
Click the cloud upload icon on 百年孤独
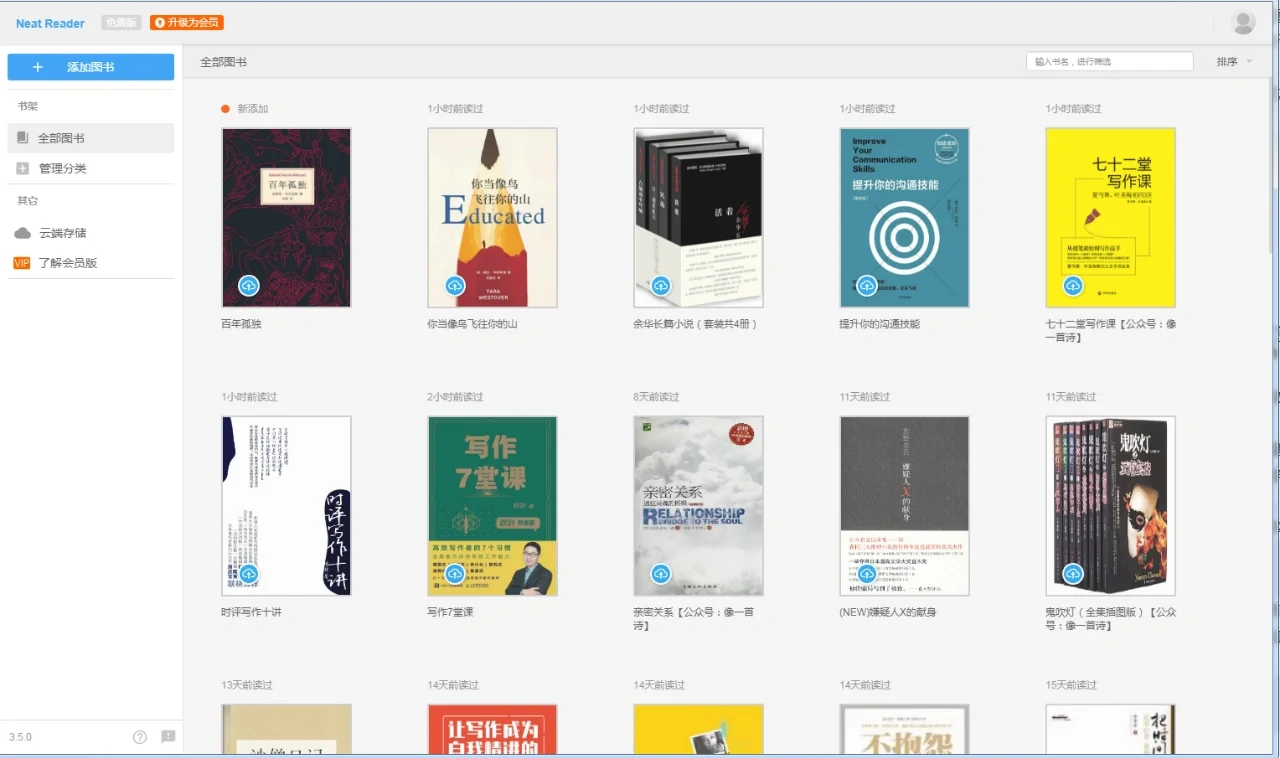(249, 286)
